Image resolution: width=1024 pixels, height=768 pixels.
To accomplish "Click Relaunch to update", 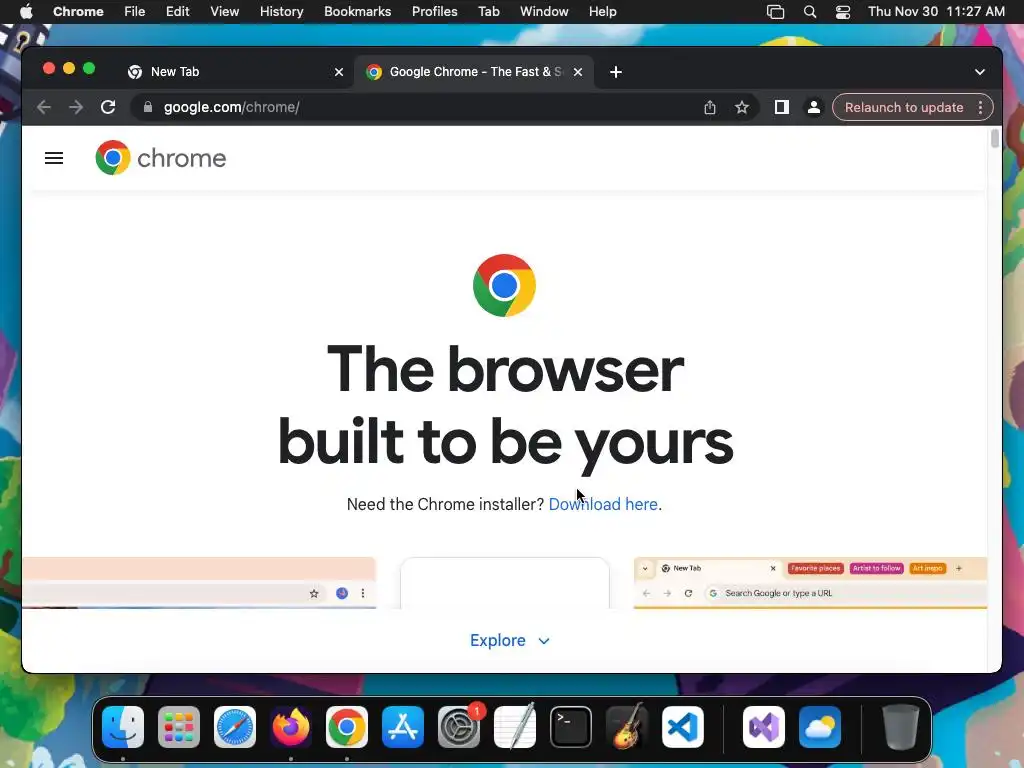I will [x=904, y=107].
